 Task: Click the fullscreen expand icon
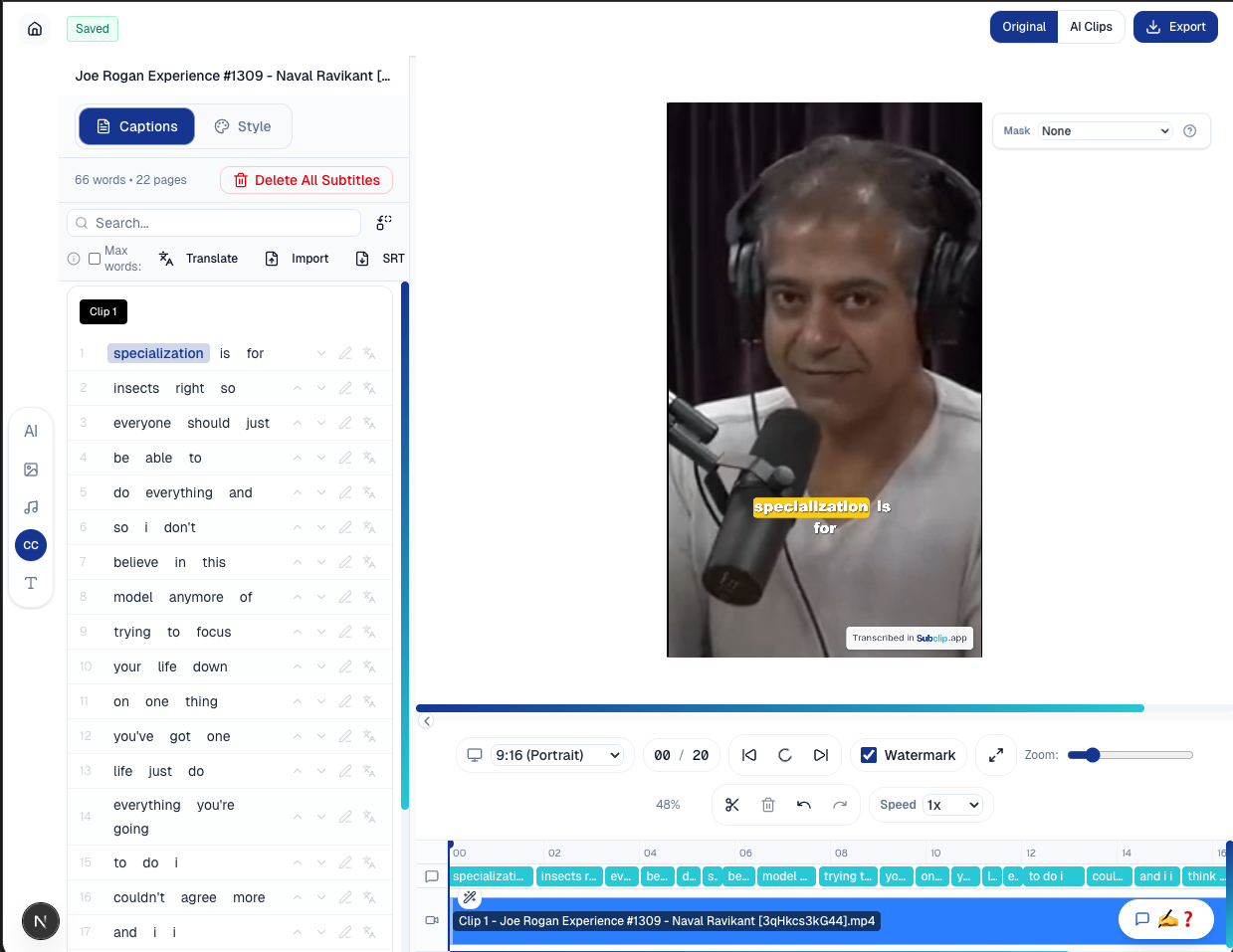click(x=995, y=755)
